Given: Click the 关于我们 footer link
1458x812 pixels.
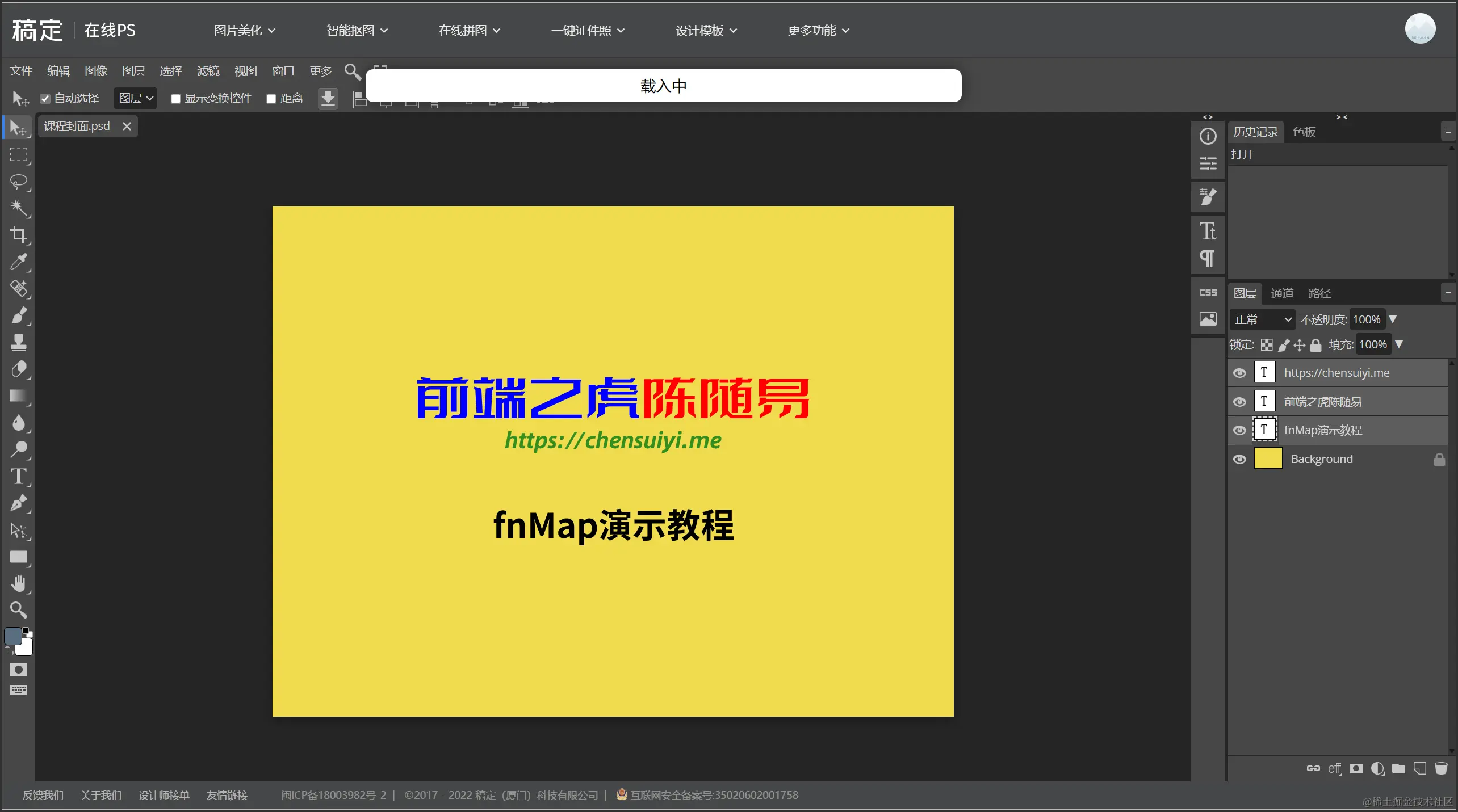Looking at the screenshot, I should [100, 795].
